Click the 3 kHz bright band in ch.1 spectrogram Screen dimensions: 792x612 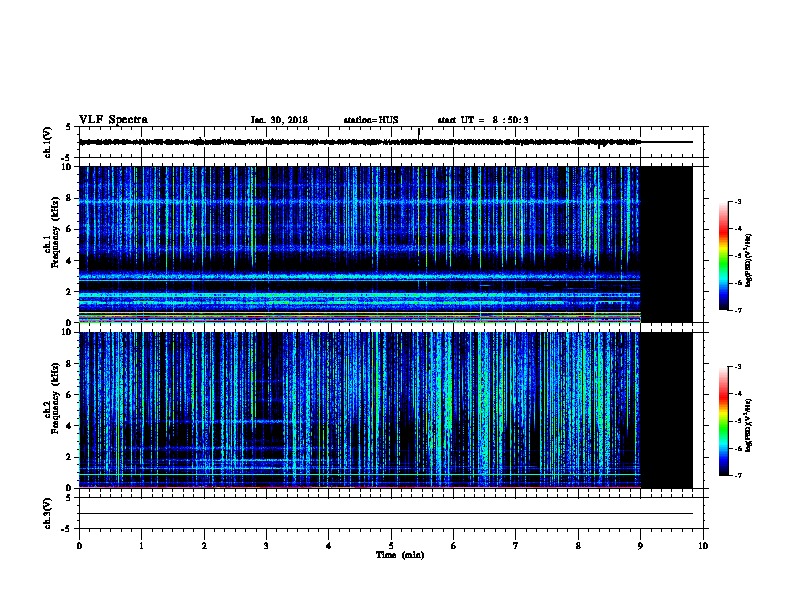(359, 276)
